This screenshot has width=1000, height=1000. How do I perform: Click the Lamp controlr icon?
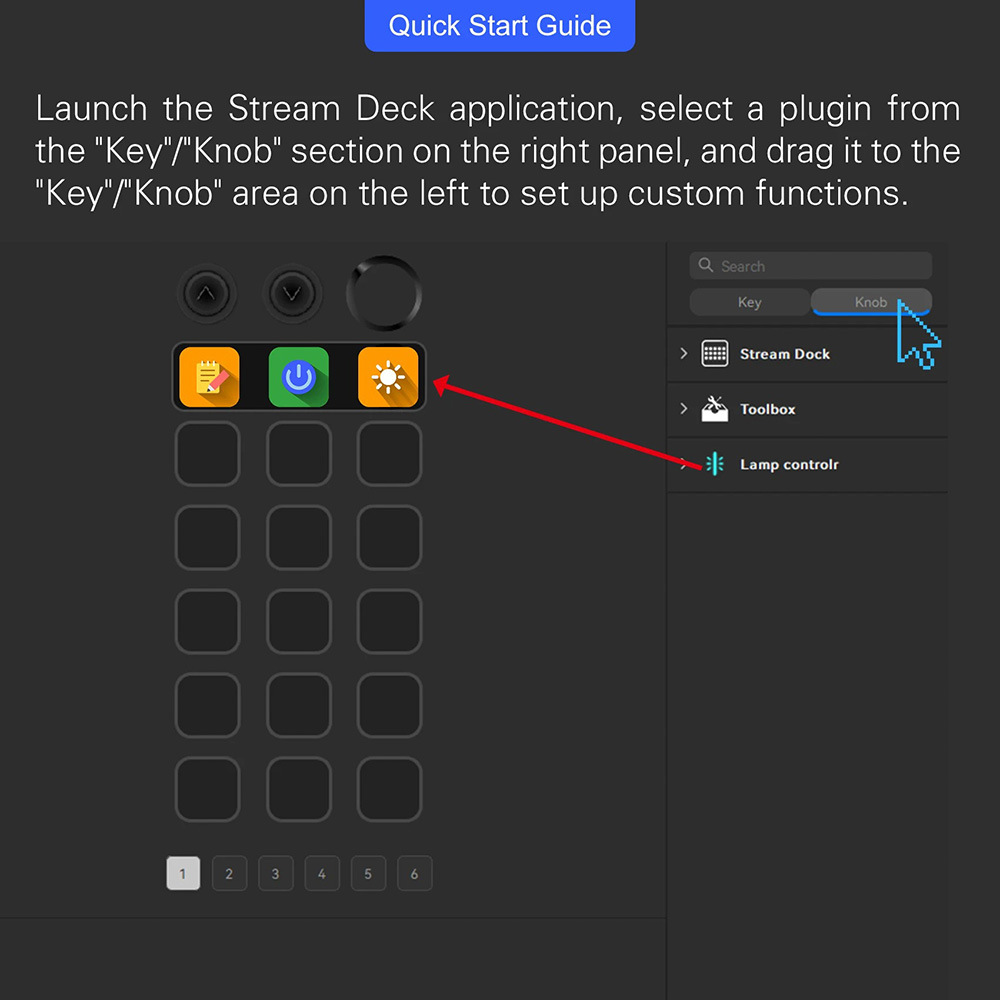click(715, 464)
